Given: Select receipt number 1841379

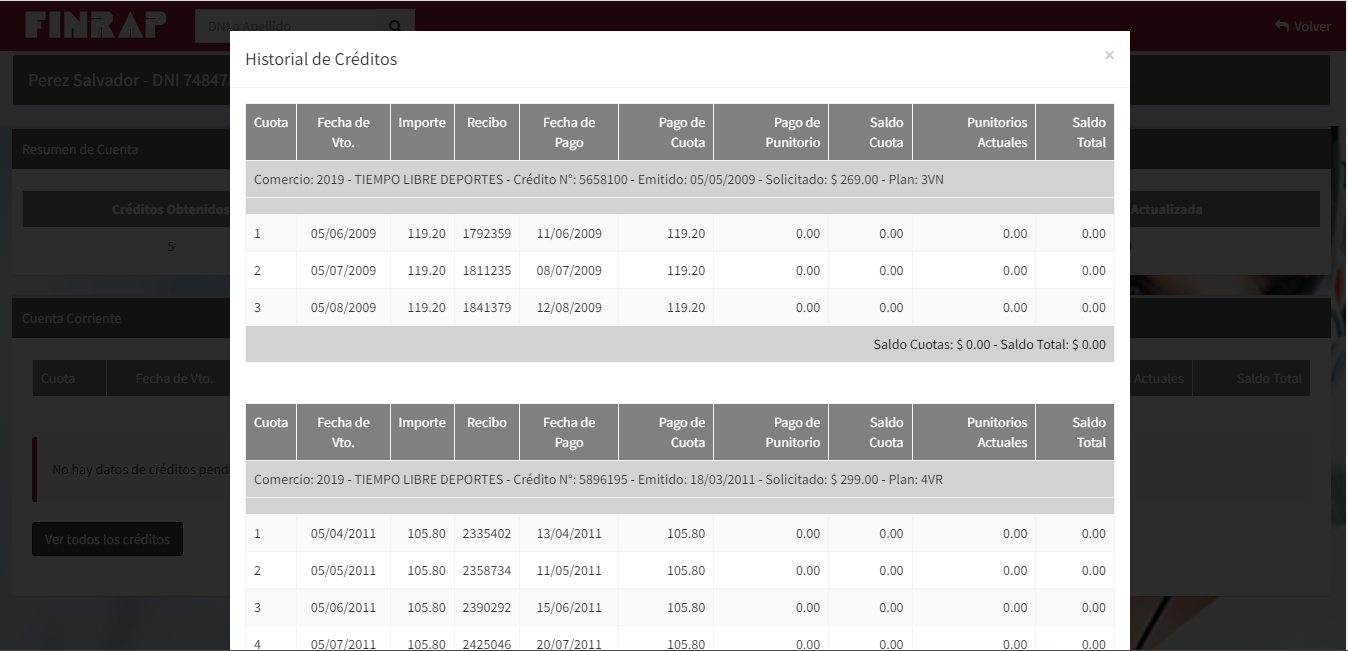Looking at the screenshot, I should [x=487, y=308].
